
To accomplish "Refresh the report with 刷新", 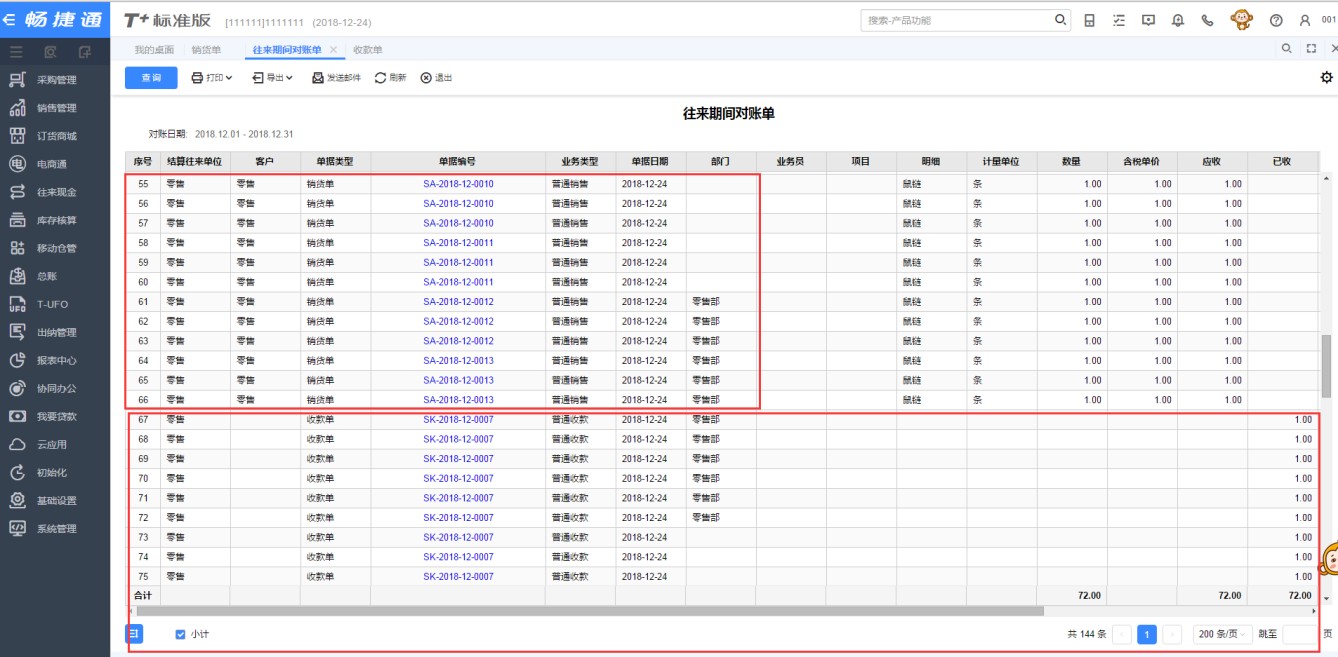I will pyautogui.click(x=390, y=78).
